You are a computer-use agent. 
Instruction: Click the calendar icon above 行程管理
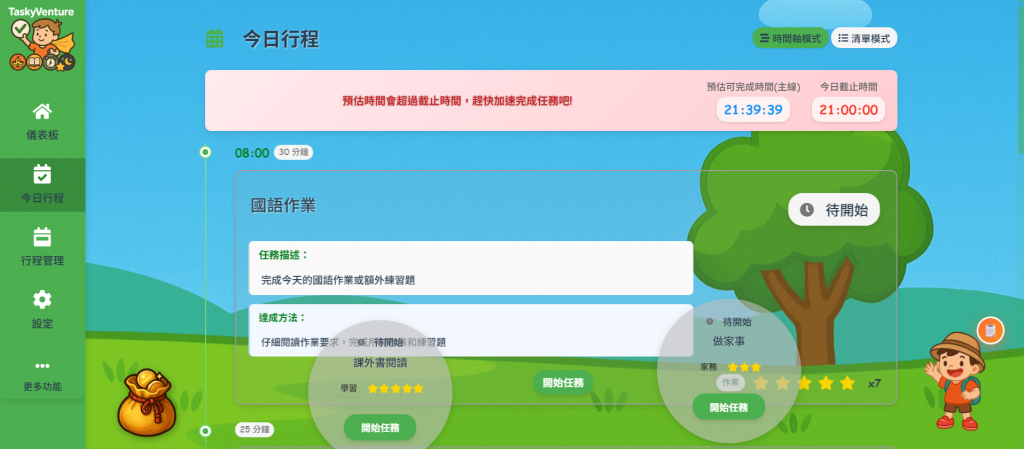(42, 237)
